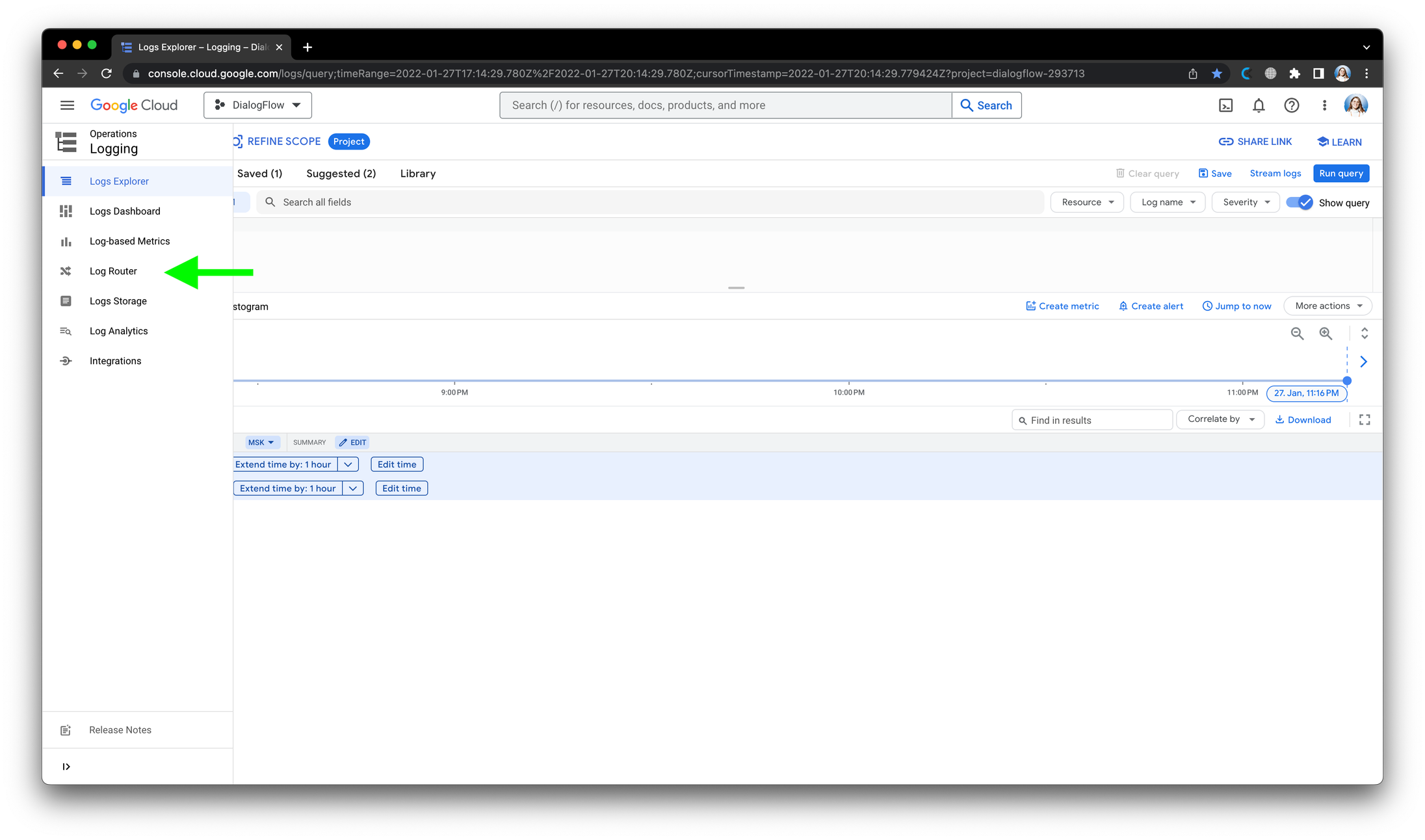Viewport: 1425px width, 840px height.
Task: Focus the Find in results field
Action: coord(1092,421)
